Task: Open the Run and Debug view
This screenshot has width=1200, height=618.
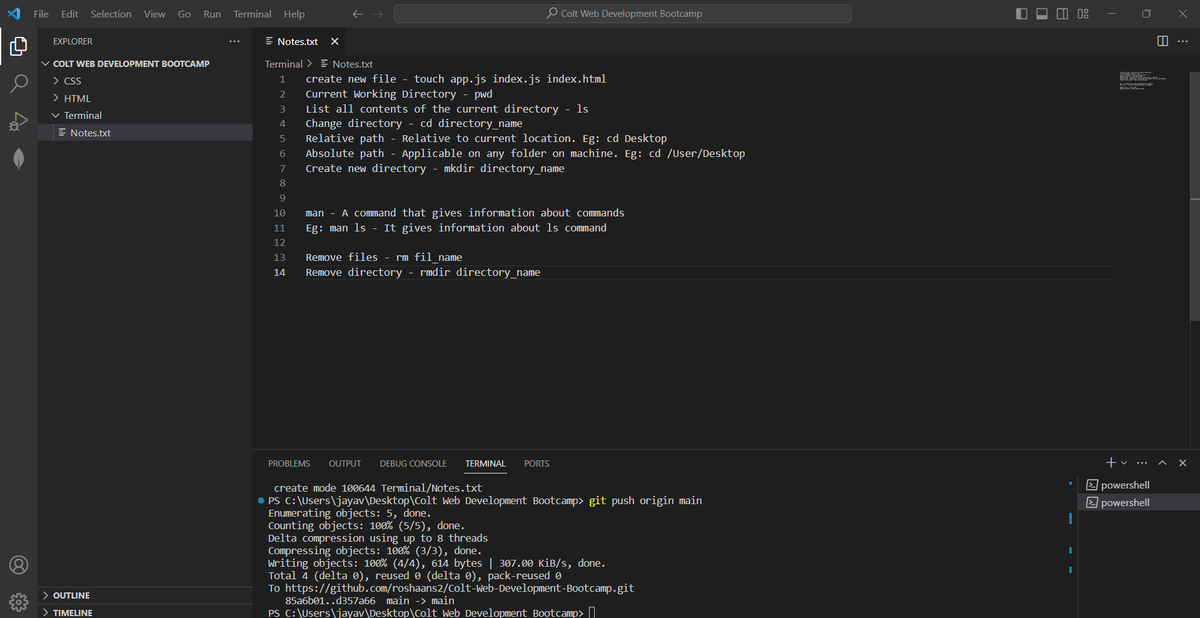Action: pos(18,121)
